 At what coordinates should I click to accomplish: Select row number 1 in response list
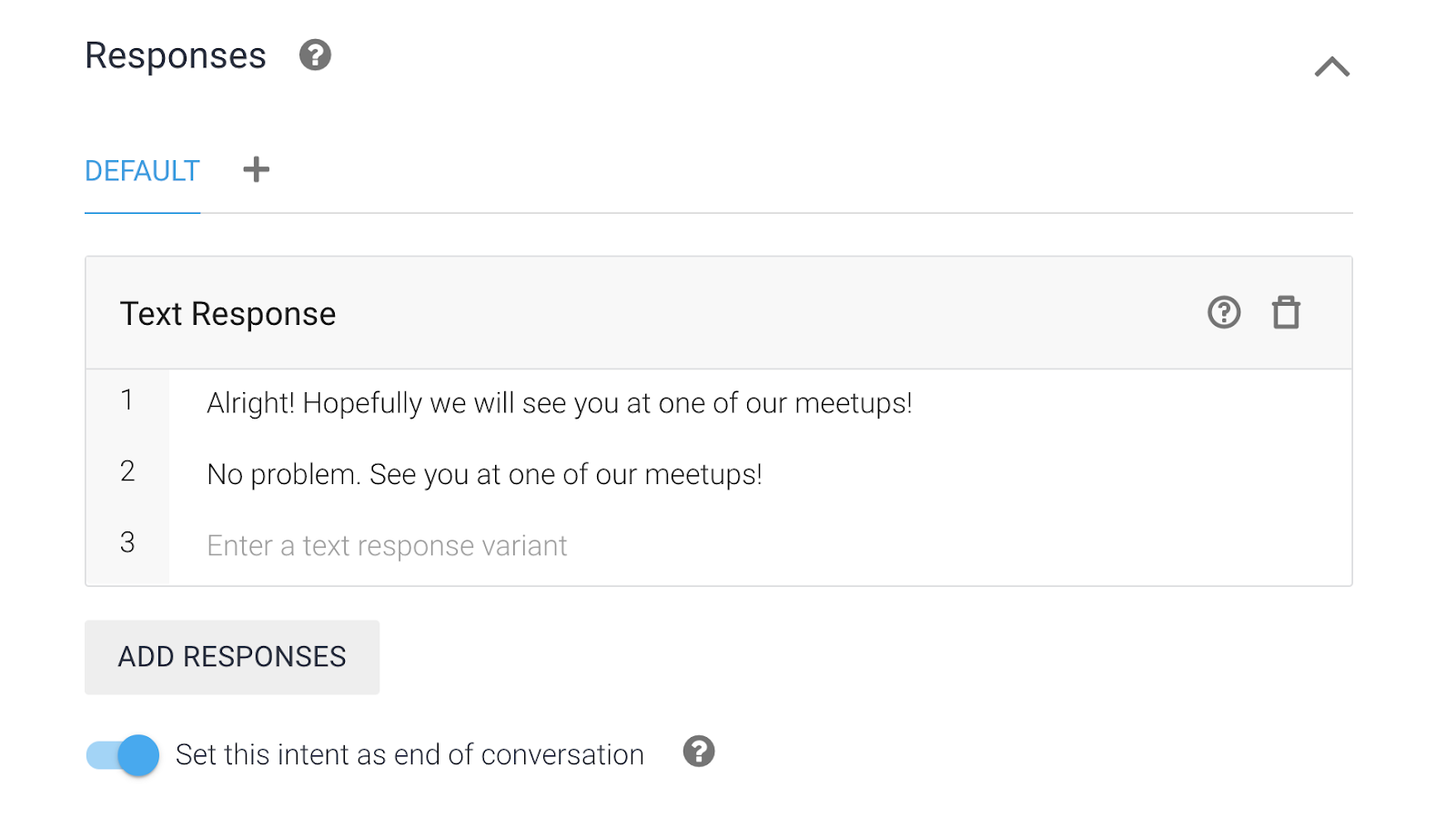point(127,400)
